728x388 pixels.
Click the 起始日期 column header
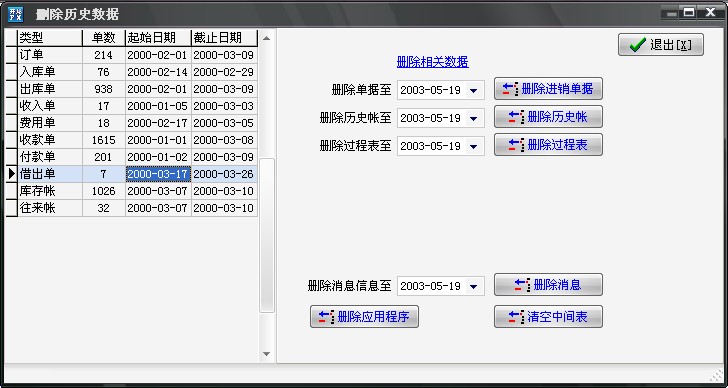(x=158, y=38)
